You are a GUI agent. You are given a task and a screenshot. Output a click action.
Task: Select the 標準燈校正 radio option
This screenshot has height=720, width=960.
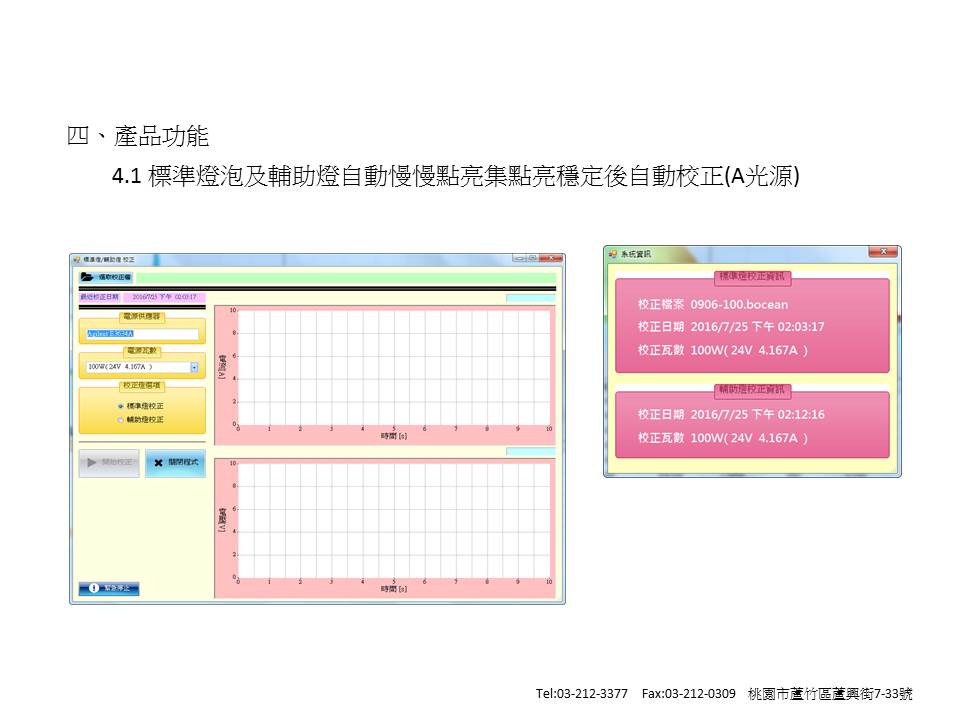tap(121, 406)
